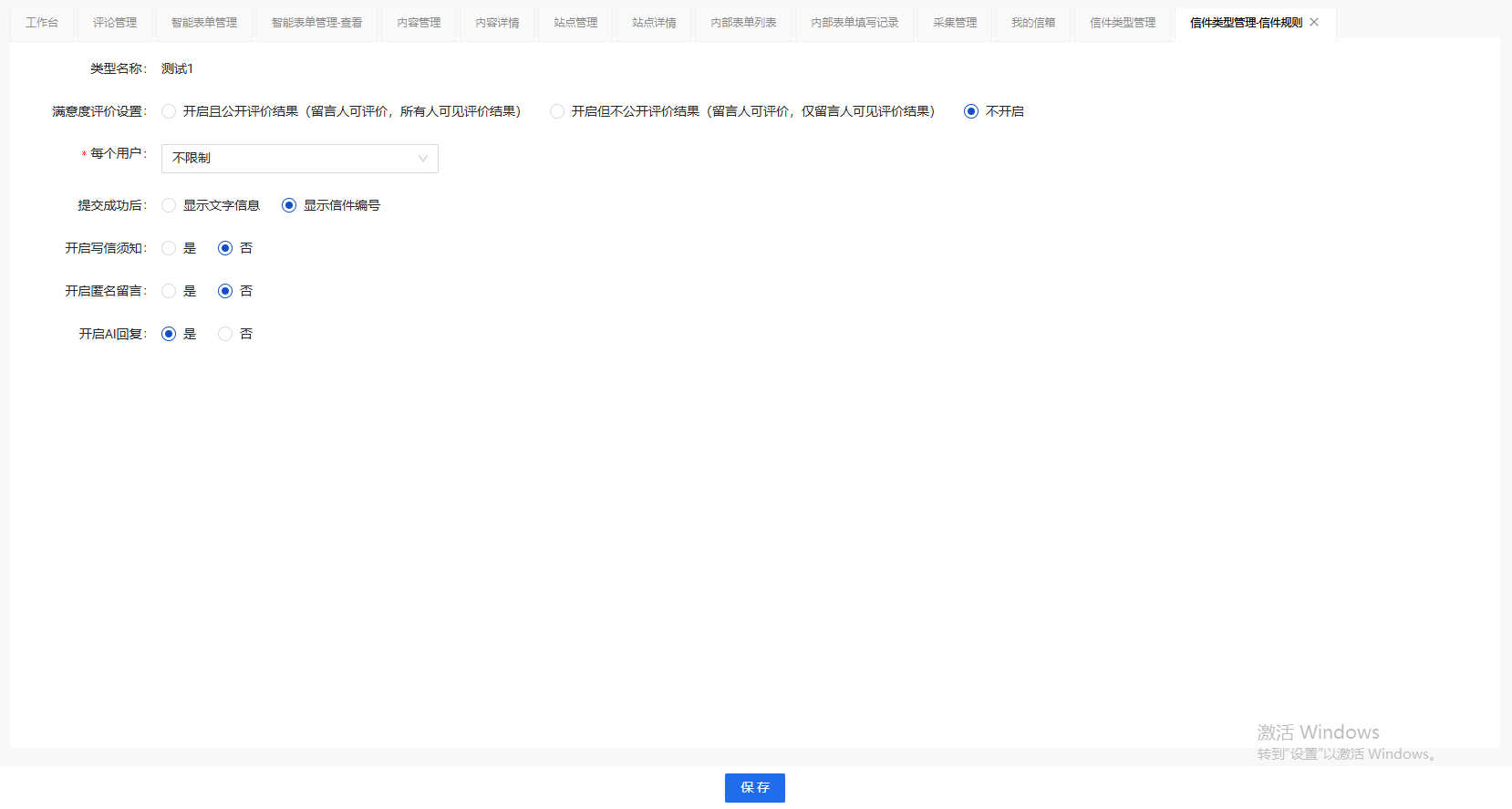Choose 显示信件编号 after submission

point(289,205)
